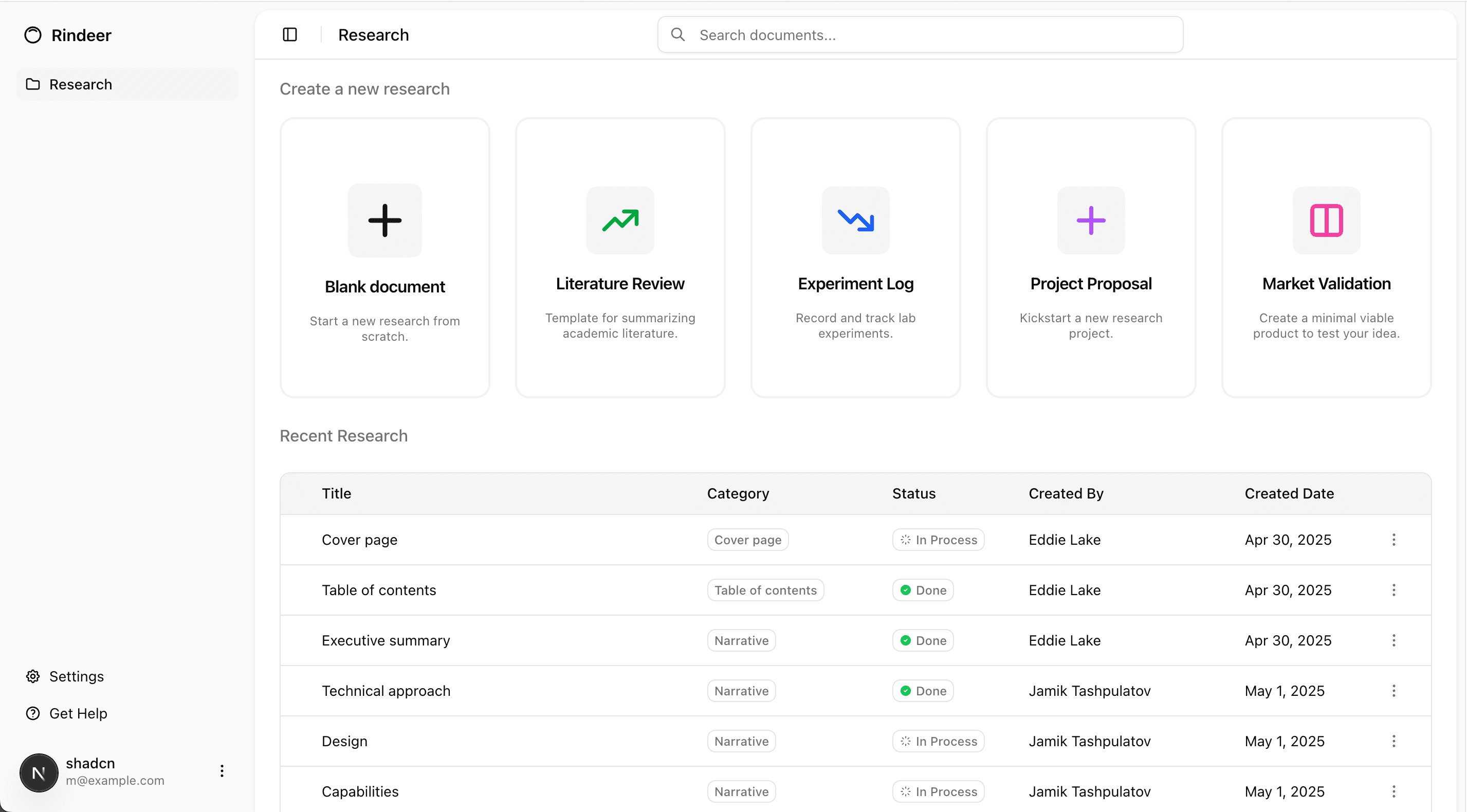Open row actions for Design row
This screenshot has width=1467, height=812.
pos(1393,741)
